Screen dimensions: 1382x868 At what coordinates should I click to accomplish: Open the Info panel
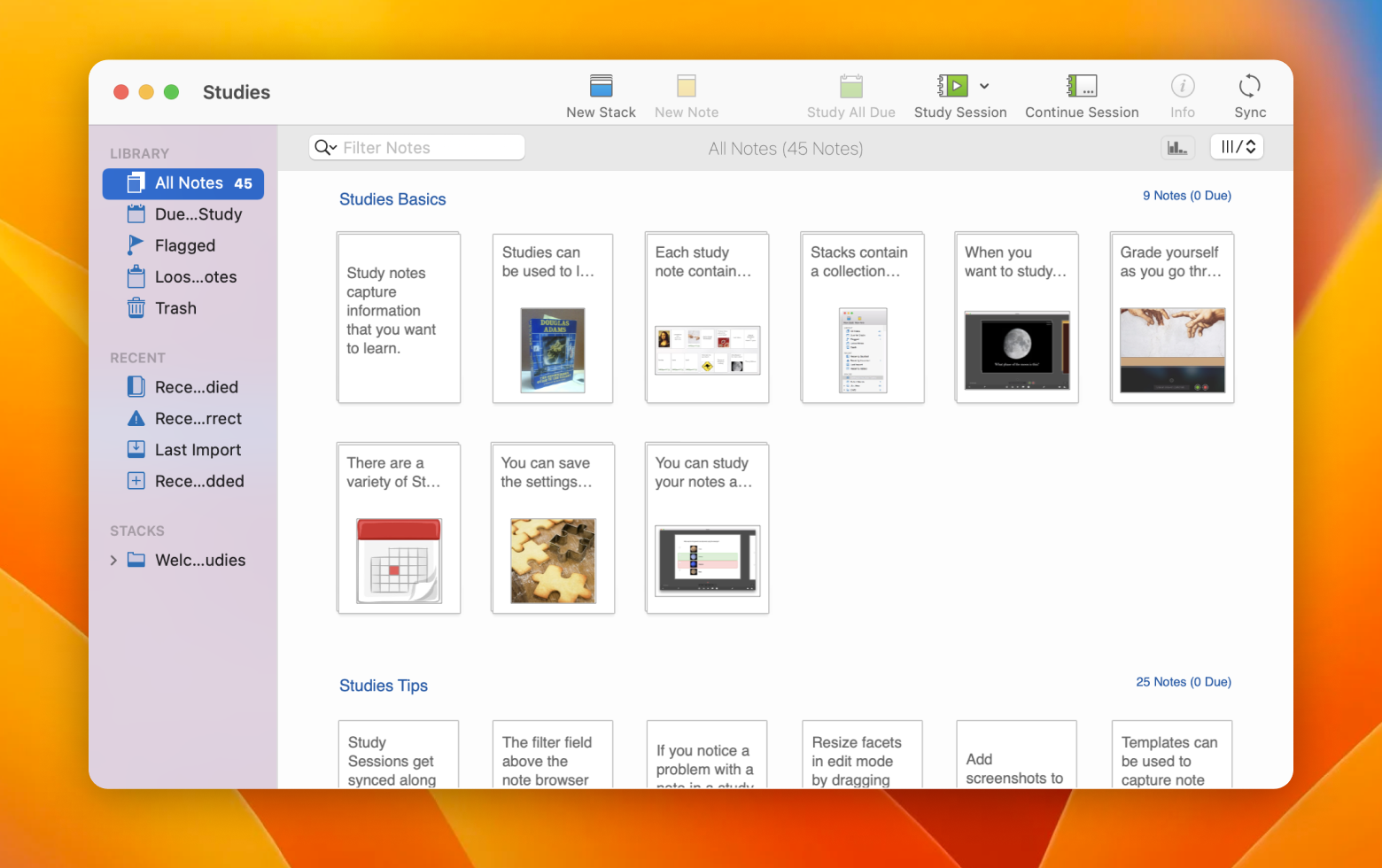[x=1183, y=95]
